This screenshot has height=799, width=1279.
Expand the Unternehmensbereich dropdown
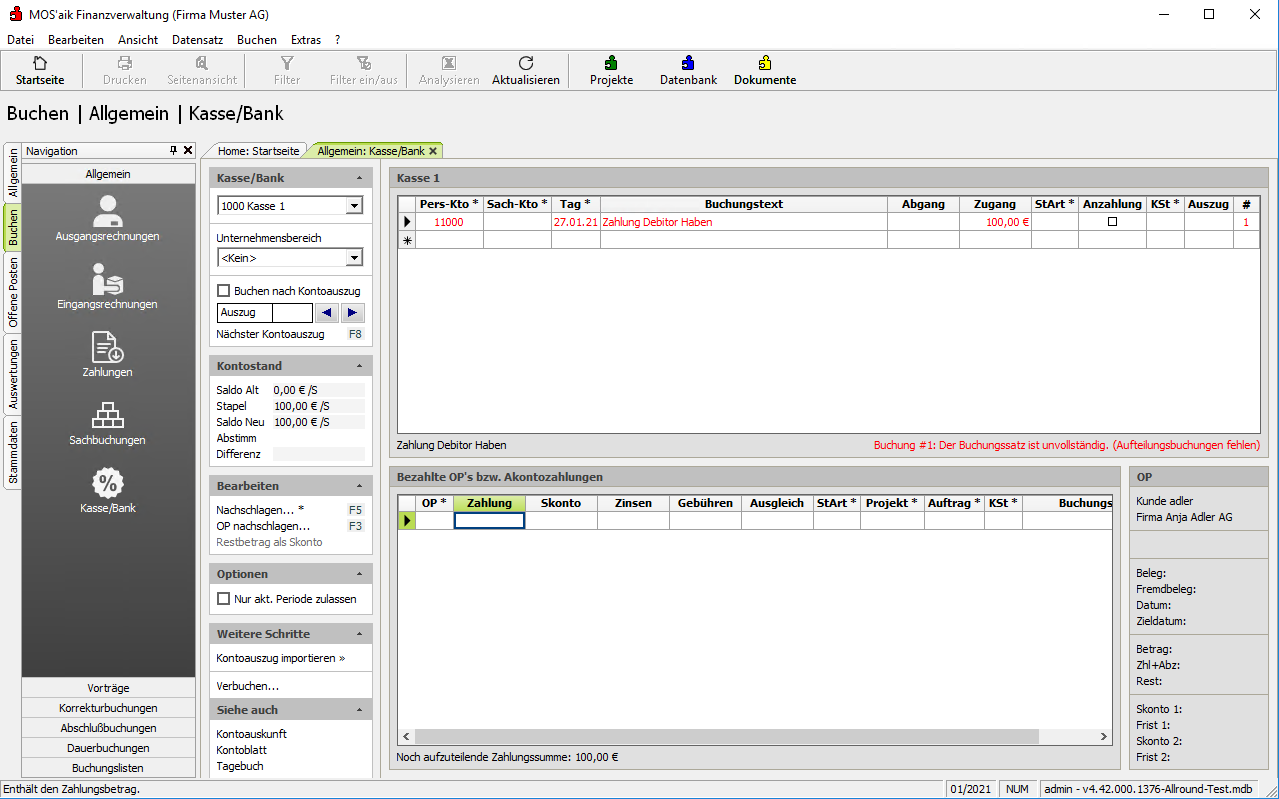click(353, 258)
